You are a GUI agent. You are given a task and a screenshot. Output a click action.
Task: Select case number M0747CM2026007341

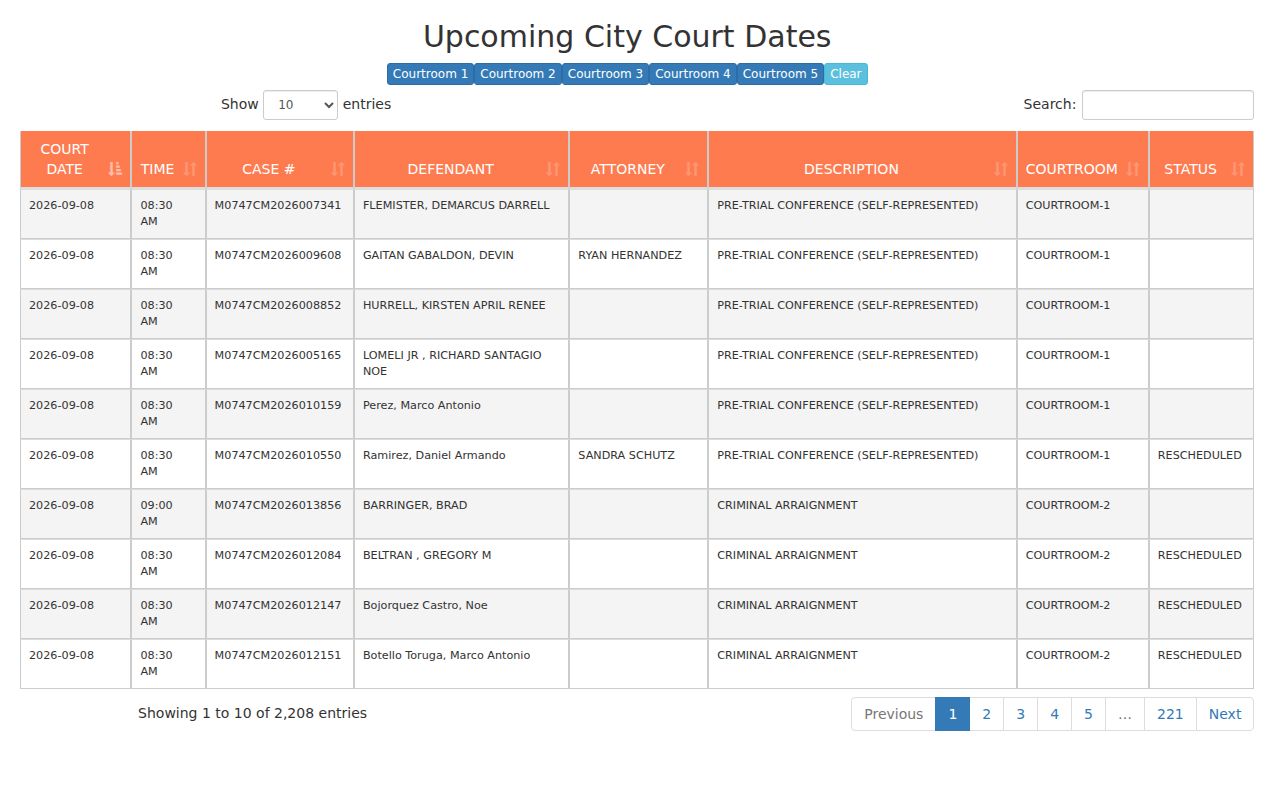click(278, 205)
